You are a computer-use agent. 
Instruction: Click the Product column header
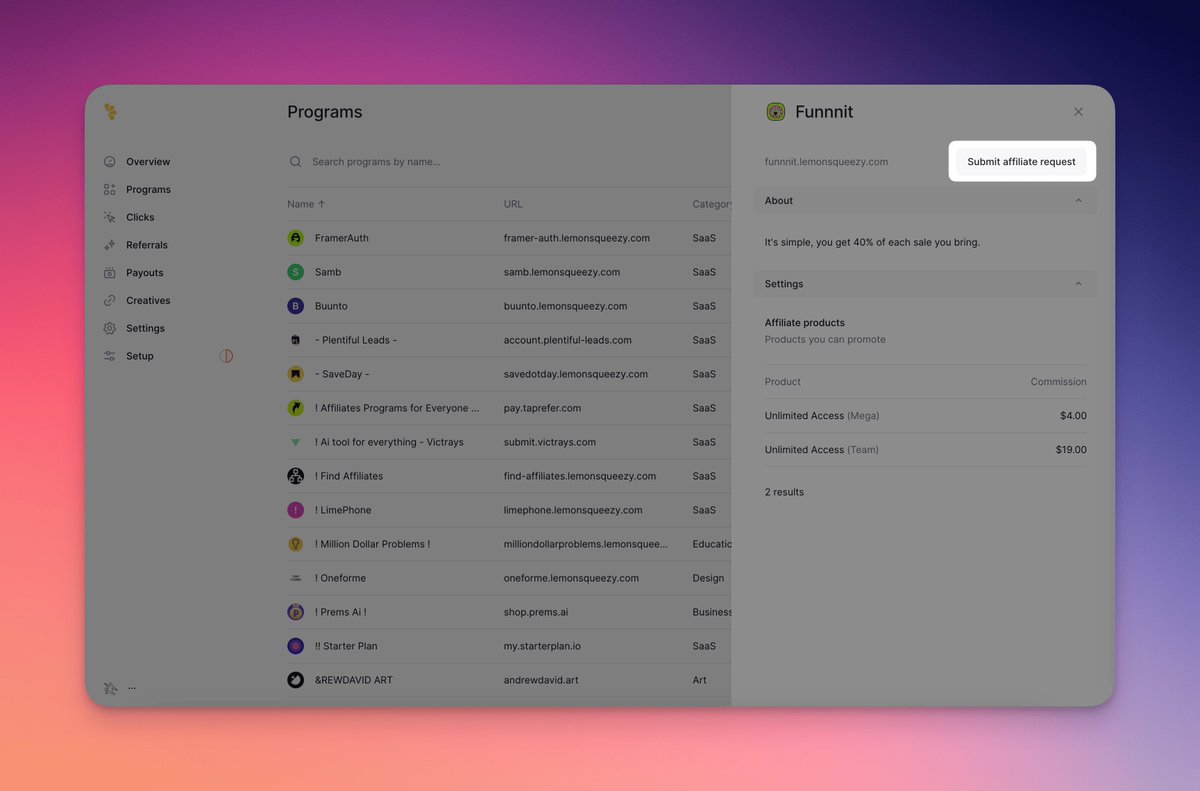[x=783, y=382]
